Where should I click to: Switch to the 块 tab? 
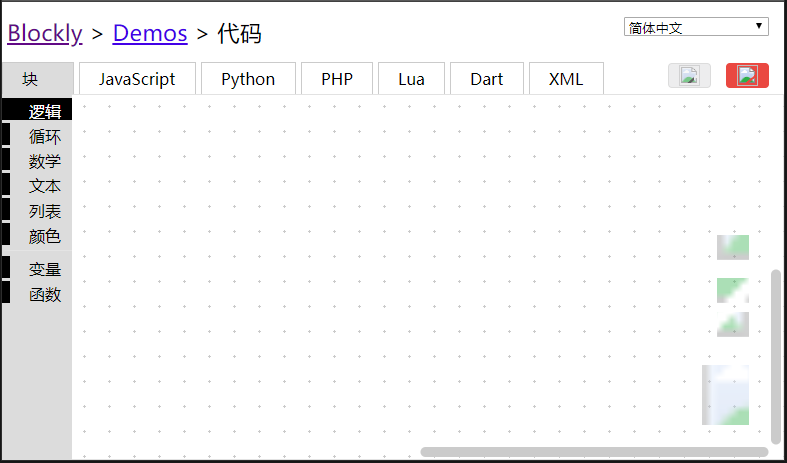point(38,79)
